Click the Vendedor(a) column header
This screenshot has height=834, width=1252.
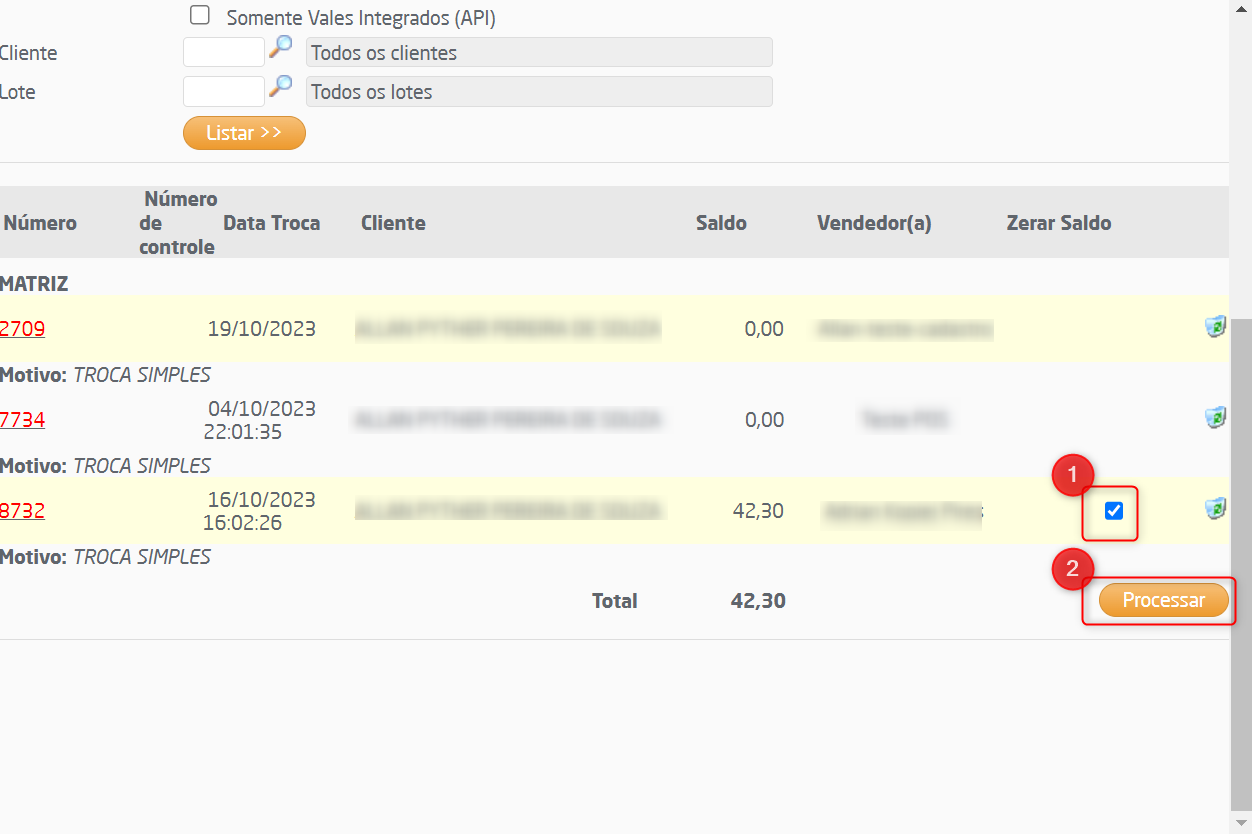click(874, 223)
